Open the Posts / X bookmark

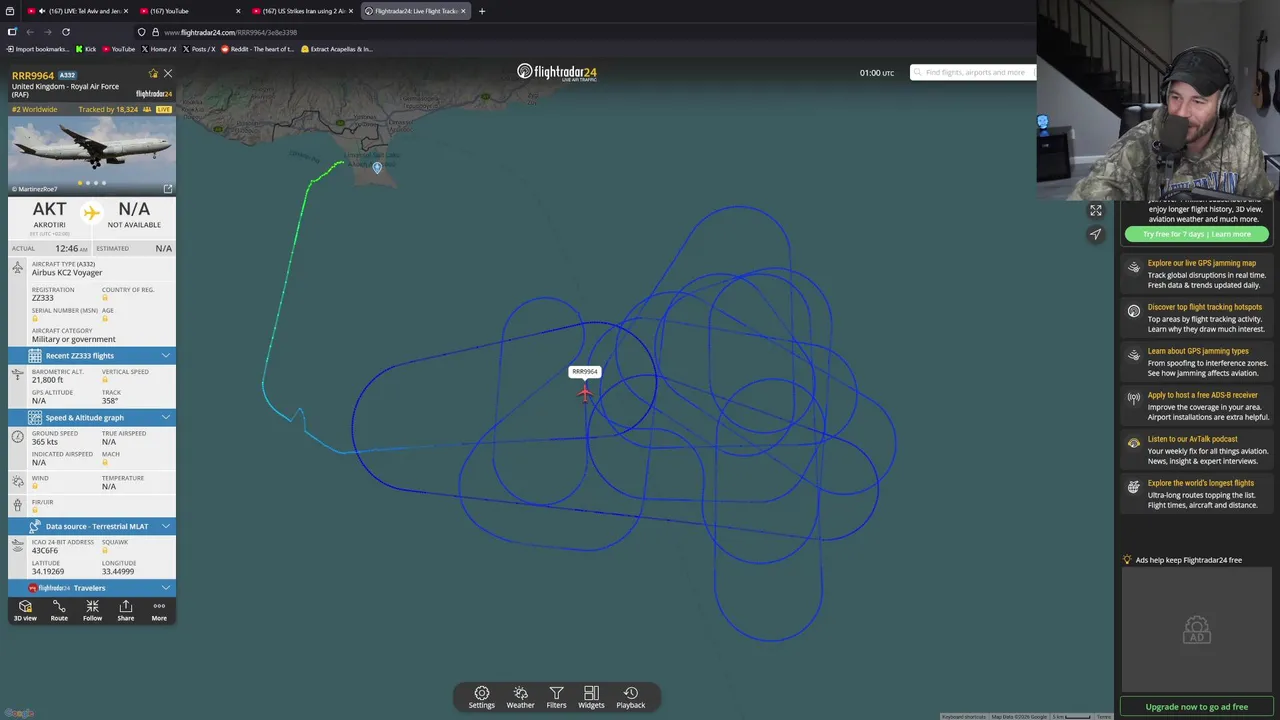pos(200,49)
